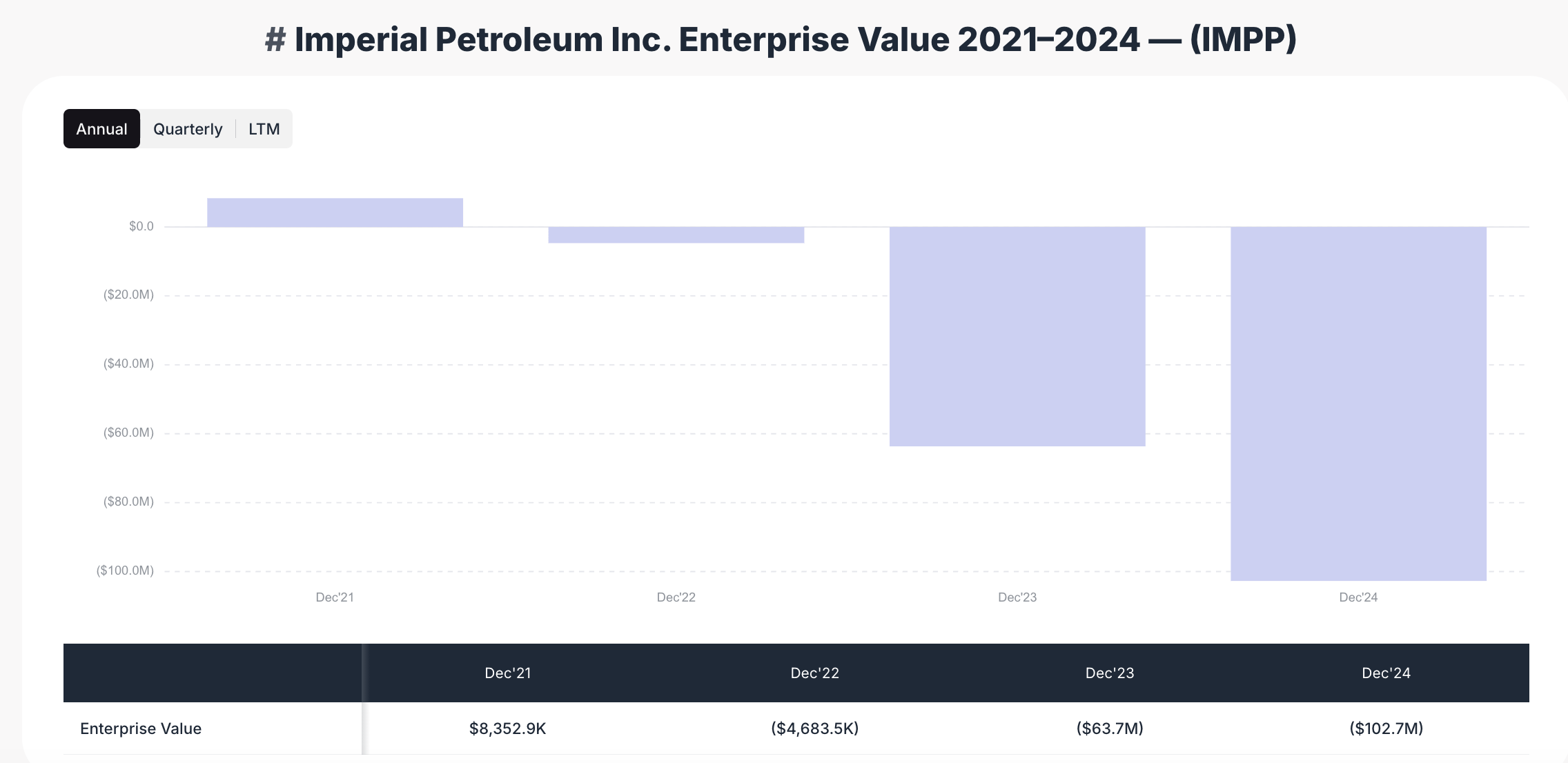The height and width of the screenshot is (763, 1568).
Task: Click the Dec'22 negative bar in chart
Action: click(x=676, y=235)
